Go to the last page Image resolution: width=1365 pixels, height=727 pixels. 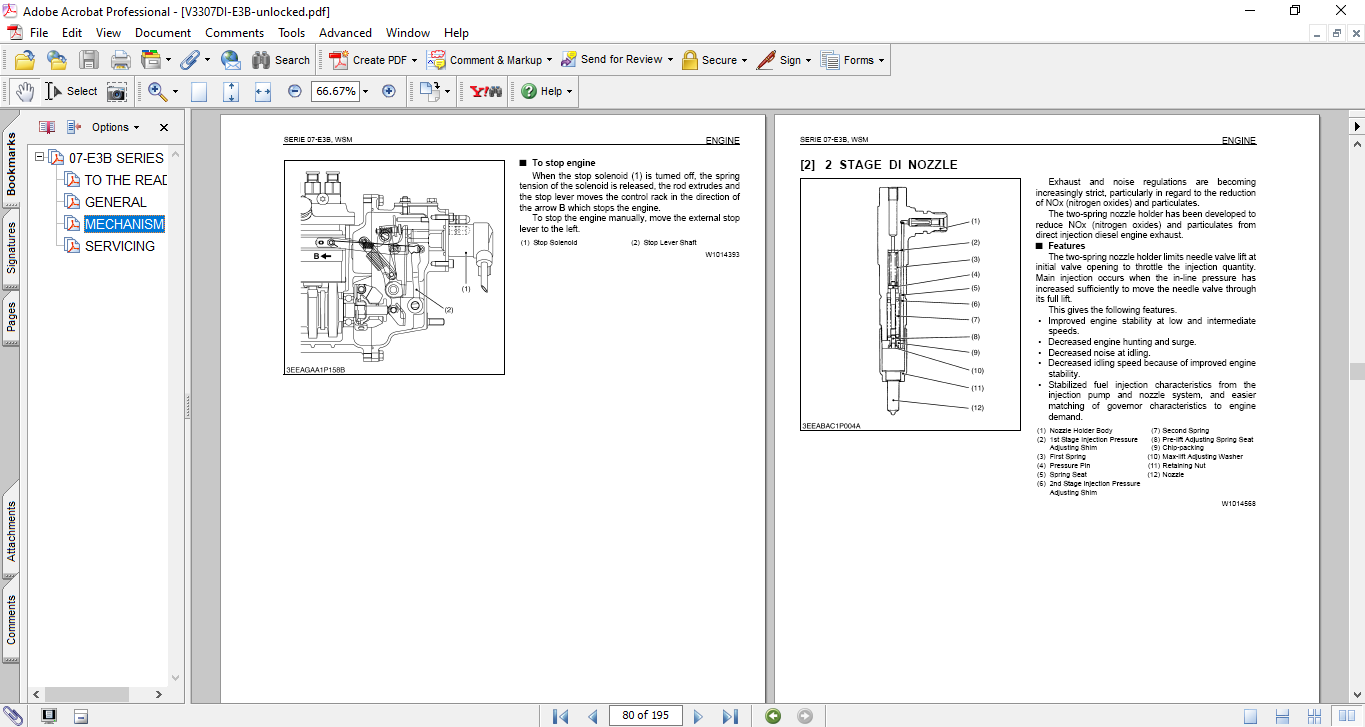click(730, 715)
